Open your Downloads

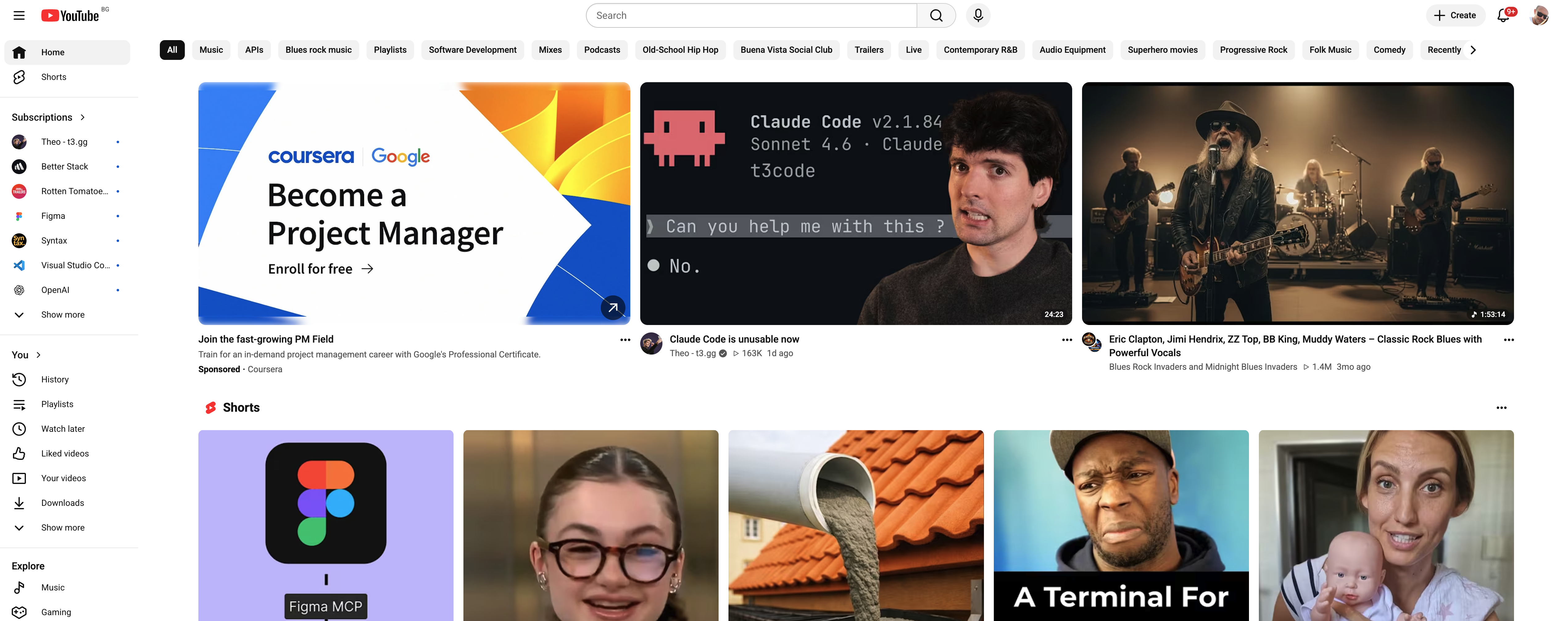pyautogui.click(x=62, y=503)
